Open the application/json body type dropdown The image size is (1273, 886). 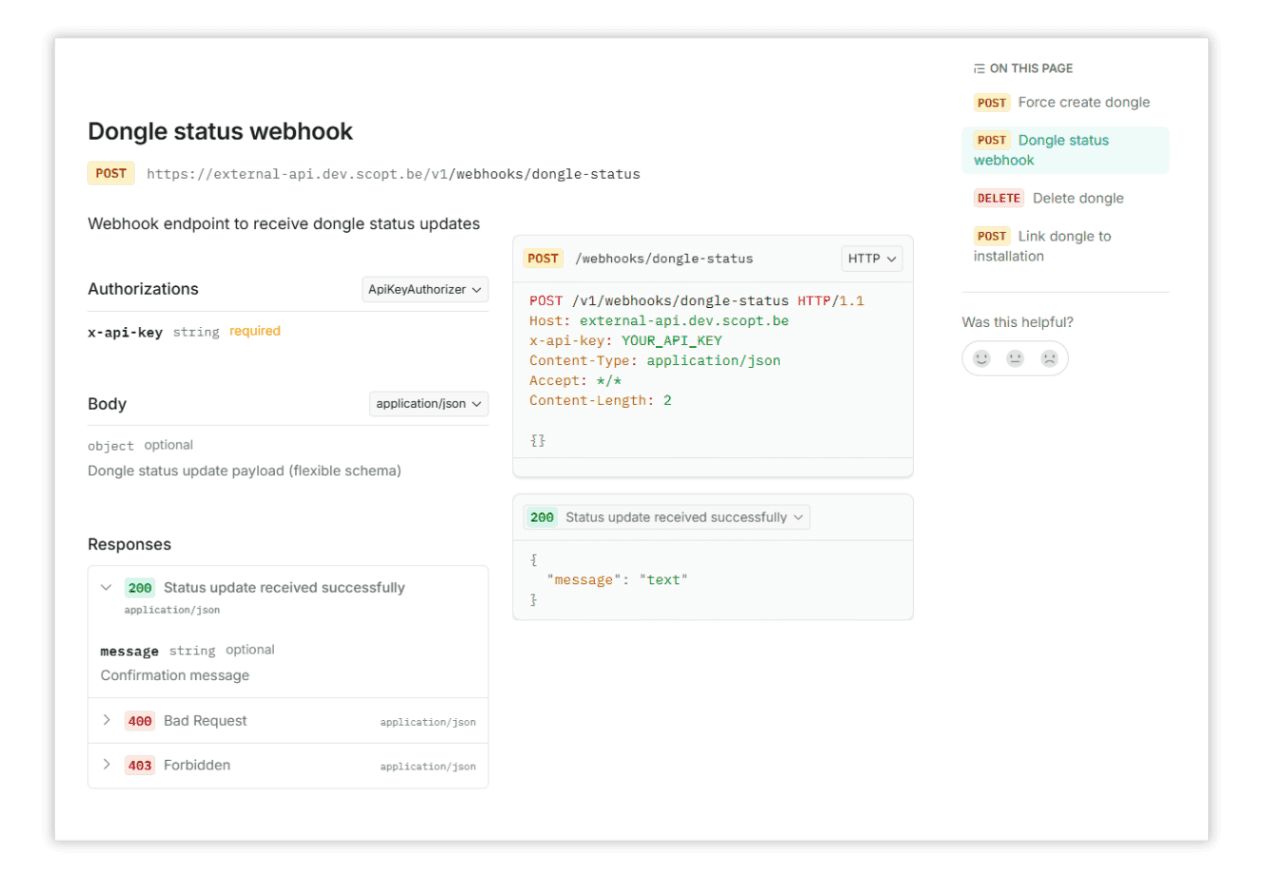429,404
